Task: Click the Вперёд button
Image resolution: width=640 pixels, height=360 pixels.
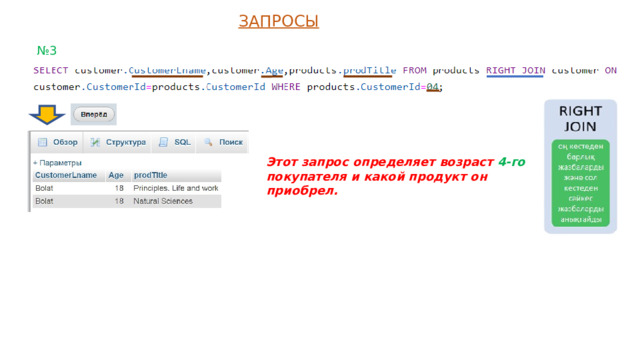Action: coord(93,114)
